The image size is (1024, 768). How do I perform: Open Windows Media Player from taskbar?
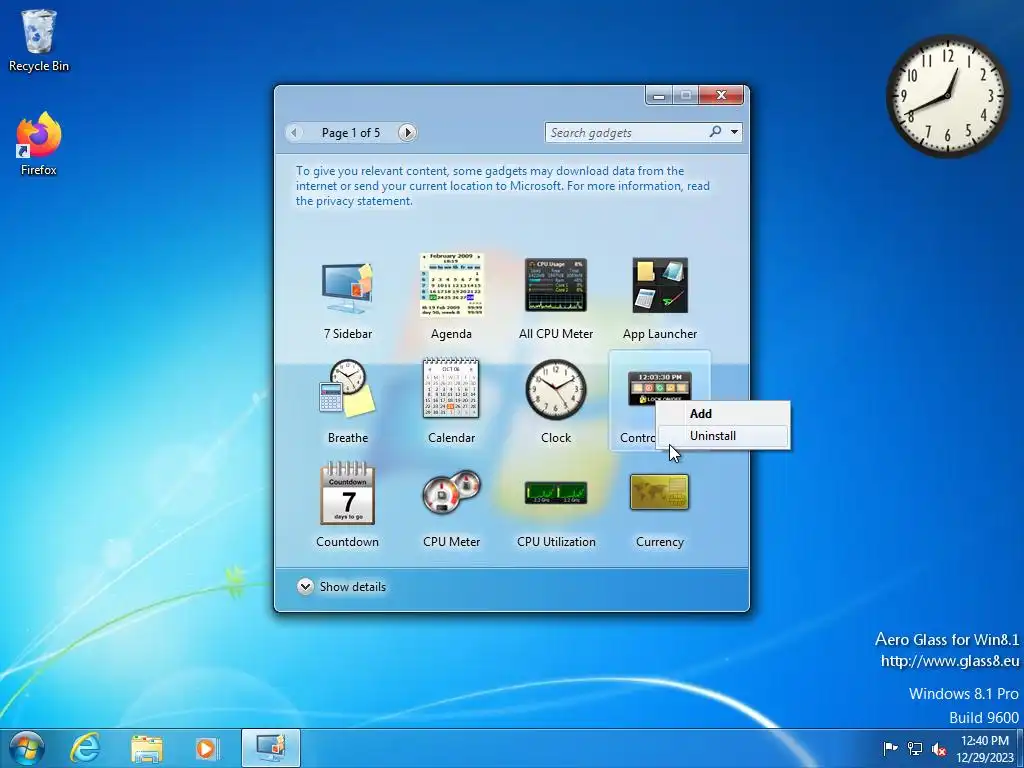pos(207,748)
